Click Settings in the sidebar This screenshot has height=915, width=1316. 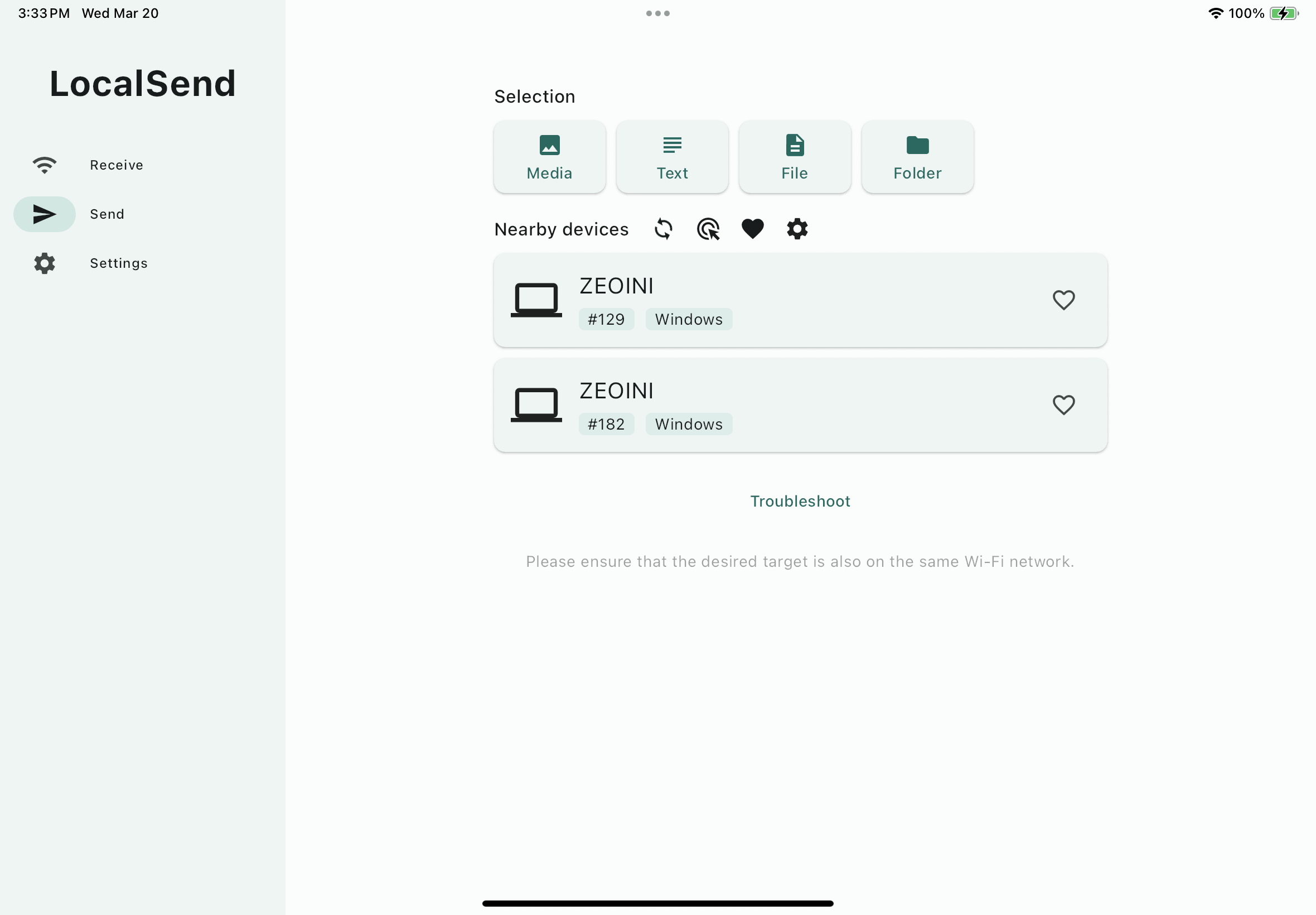point(118,262)
